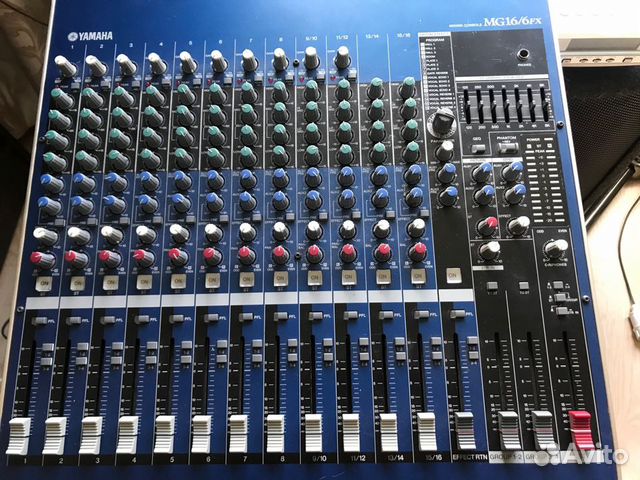Engage the channel 3 PFL switch

(x=107, y=320)
